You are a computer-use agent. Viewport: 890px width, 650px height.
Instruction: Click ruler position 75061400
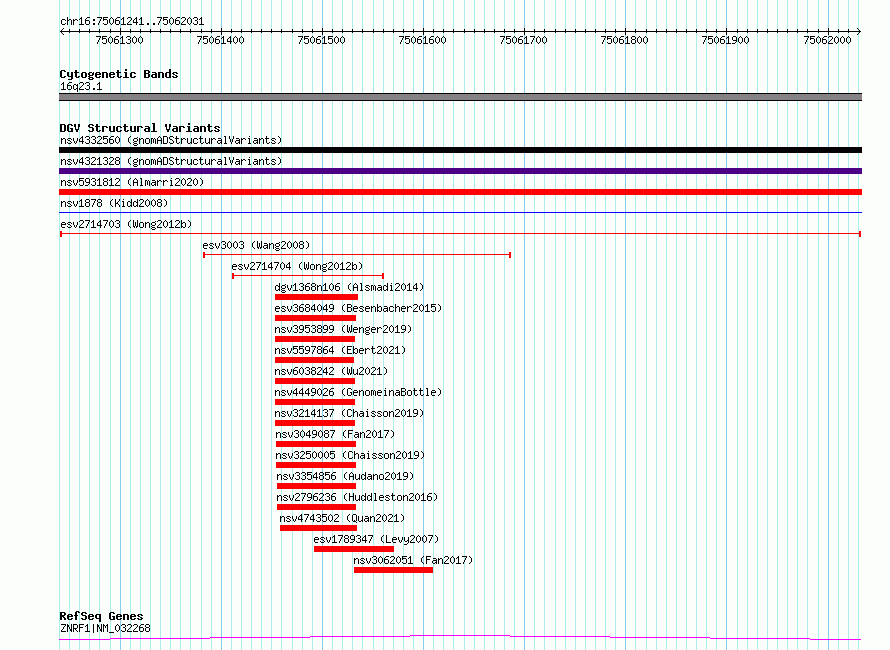pos(221,40)
